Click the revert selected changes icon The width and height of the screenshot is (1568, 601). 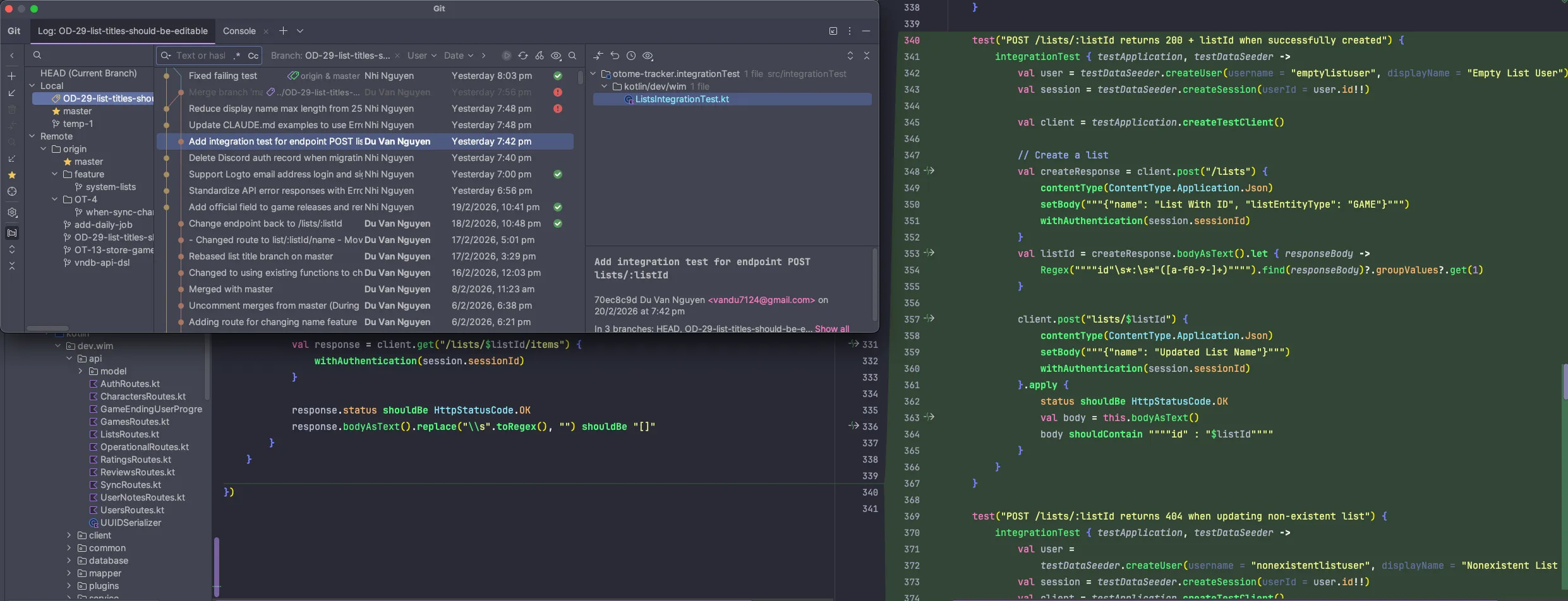(615, 56)
